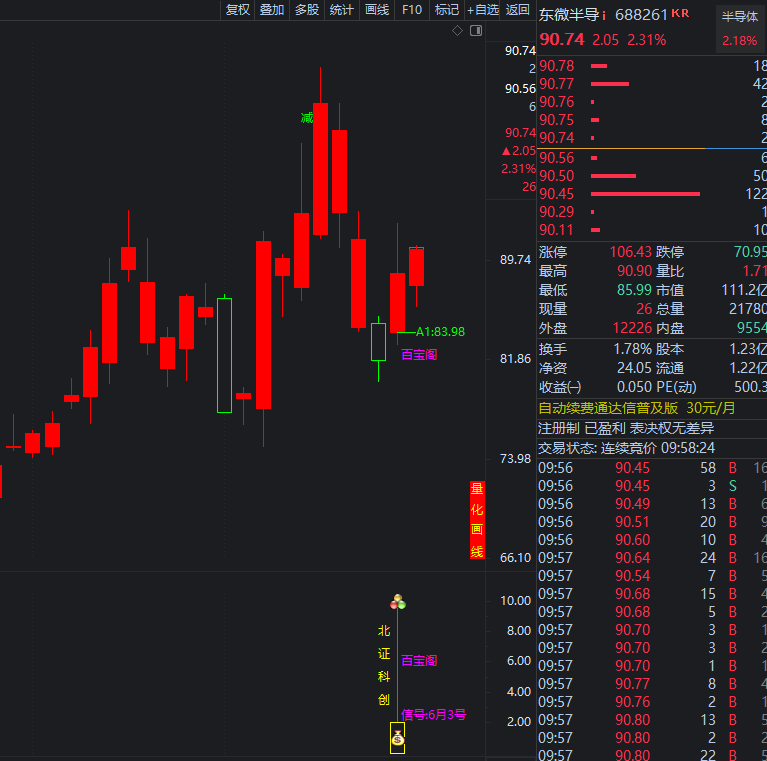Click the sell order price 90.77
The width and height of the screenshot is (767, 761).
click(557, 84)
